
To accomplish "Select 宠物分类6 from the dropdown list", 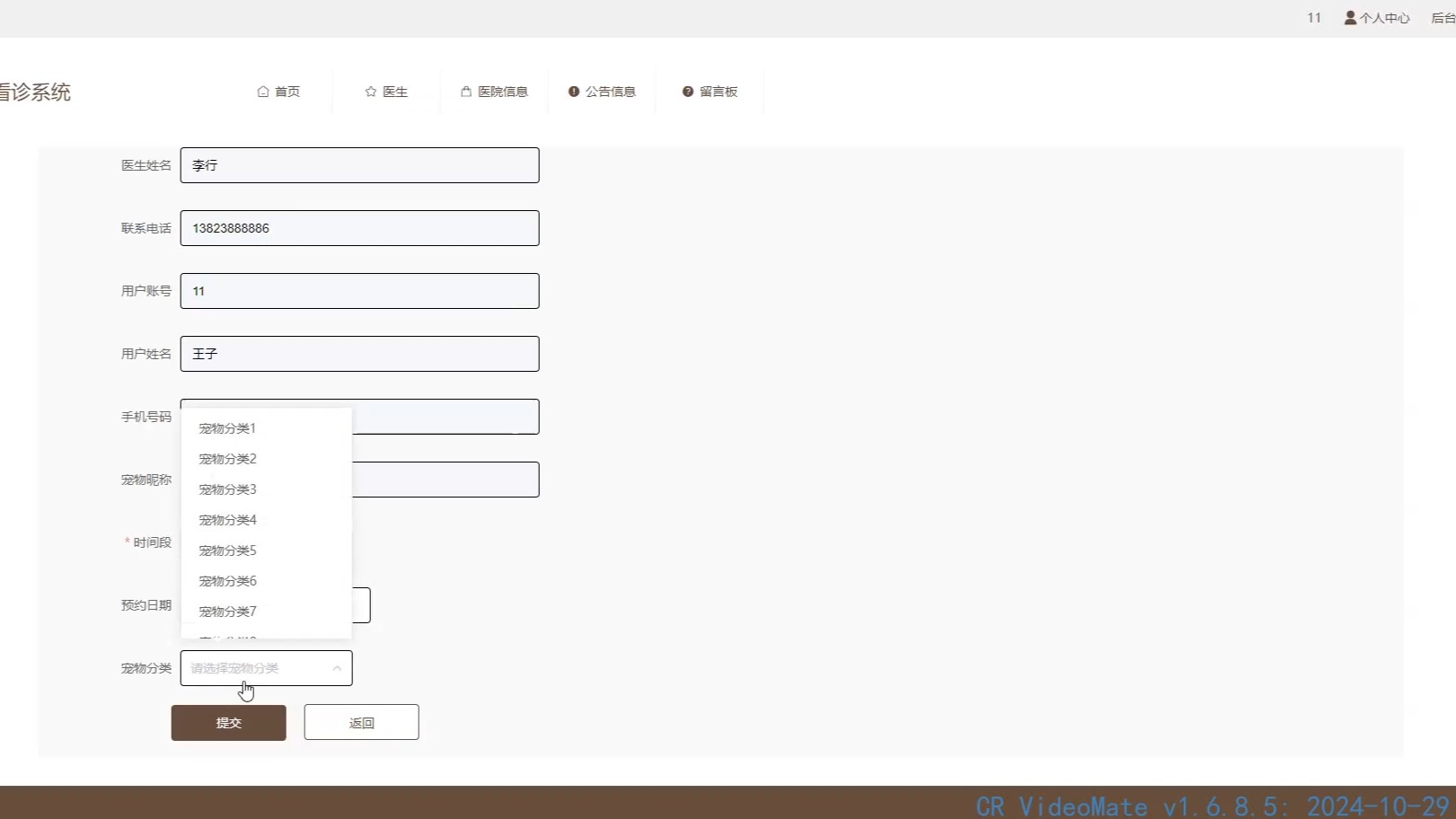I will coord(266,581).
